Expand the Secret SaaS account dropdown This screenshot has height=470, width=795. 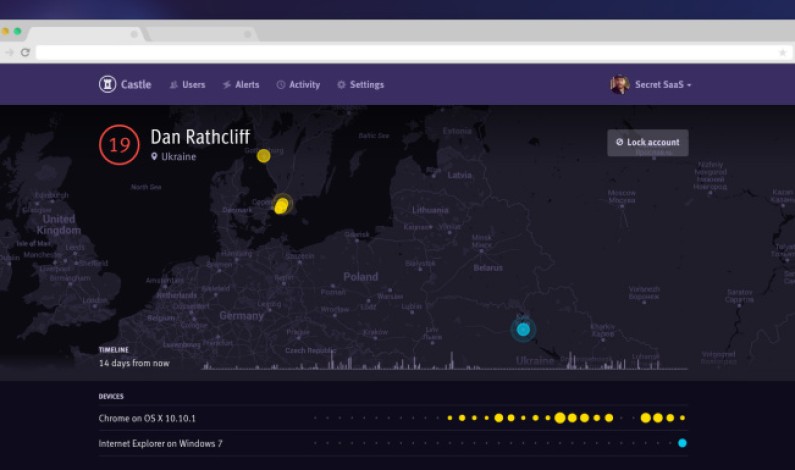(662, 85)
